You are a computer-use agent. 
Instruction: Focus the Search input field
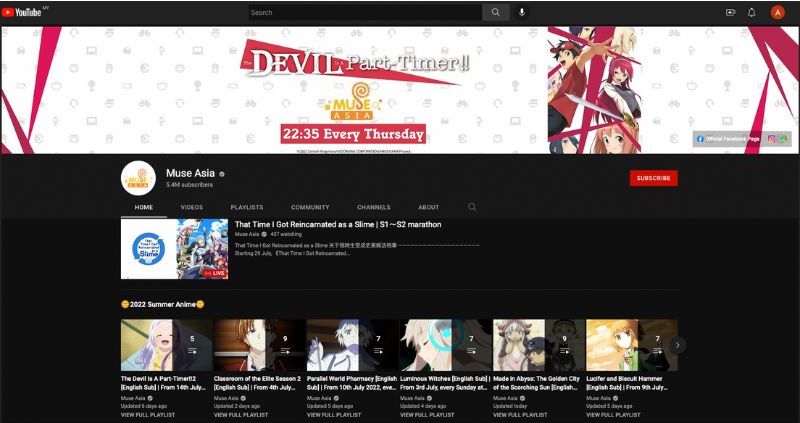click(365, 12)
